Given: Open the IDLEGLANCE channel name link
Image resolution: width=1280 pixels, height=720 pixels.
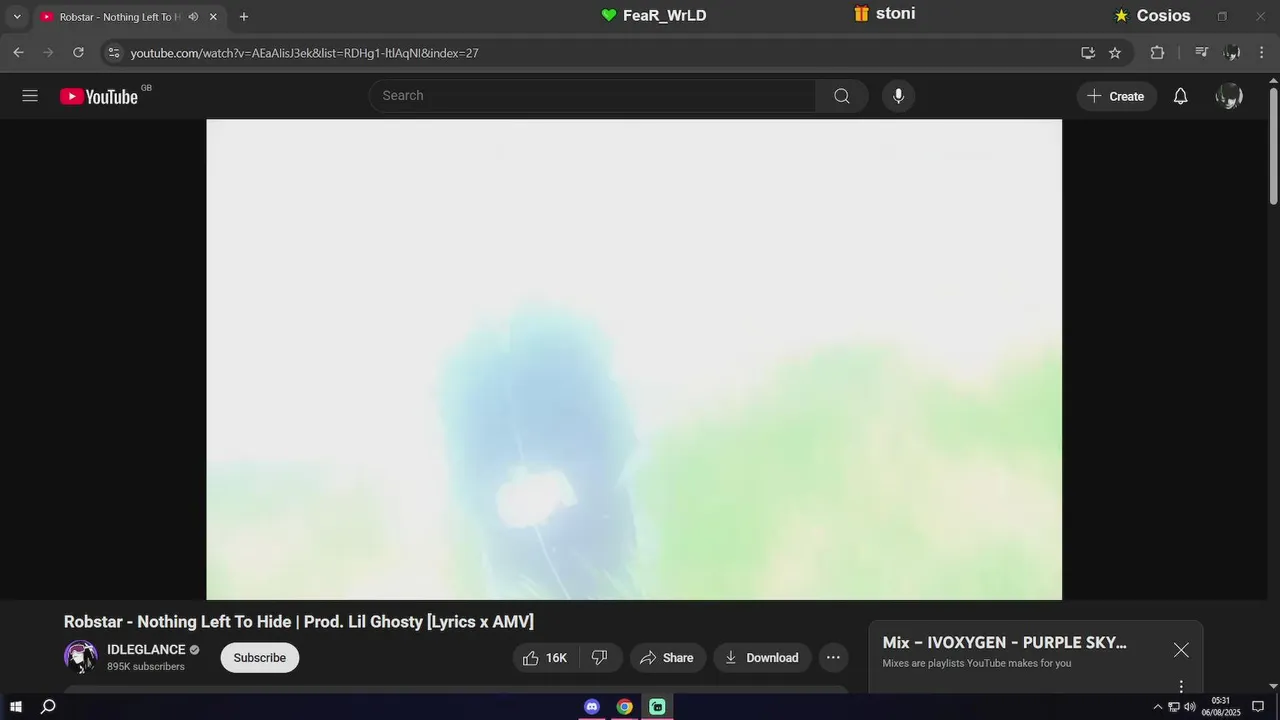Looking at the screenshot, I should (x=146, y=650).
